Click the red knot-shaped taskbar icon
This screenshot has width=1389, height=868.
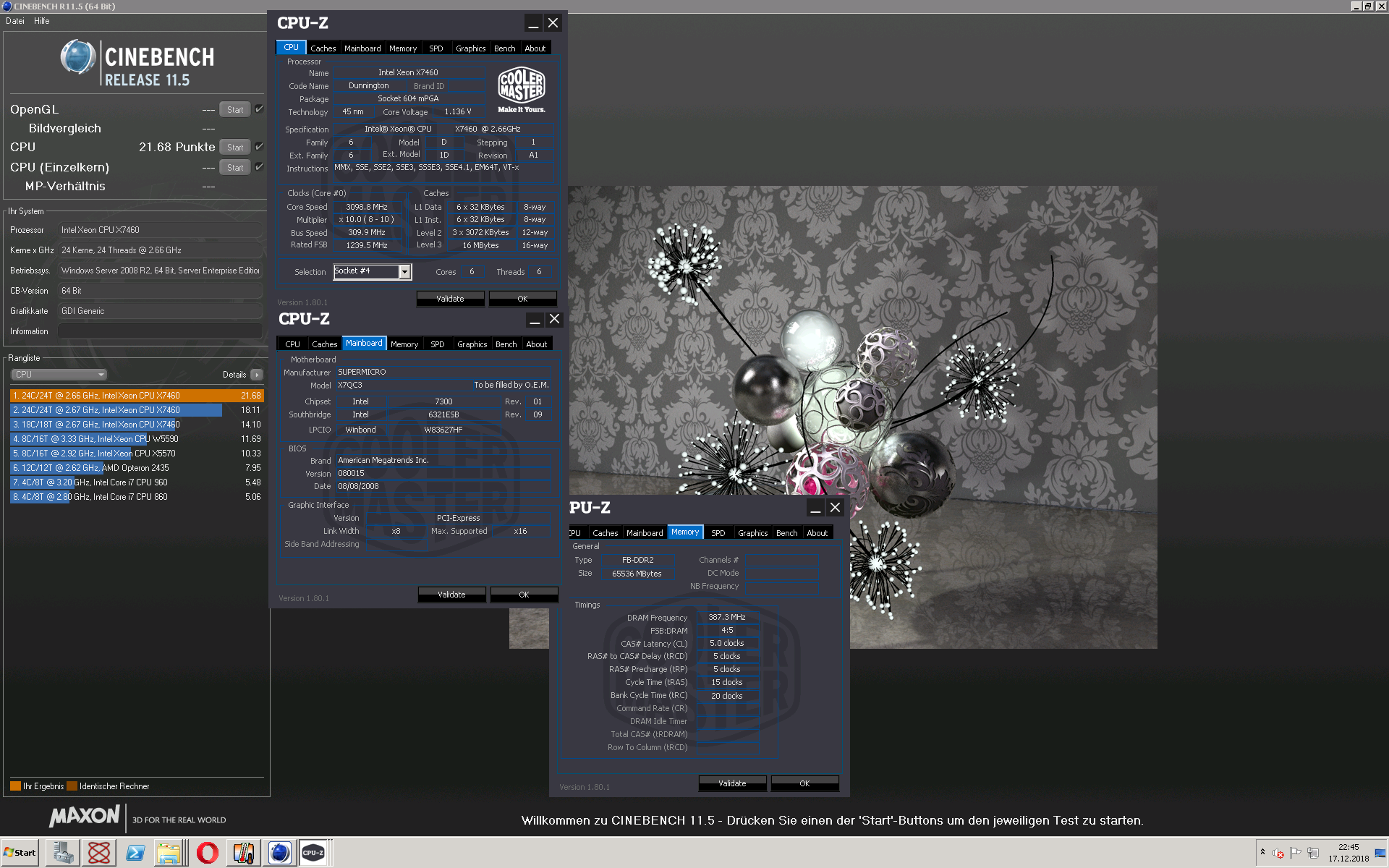pyautogui.click(x=99, y=853)
